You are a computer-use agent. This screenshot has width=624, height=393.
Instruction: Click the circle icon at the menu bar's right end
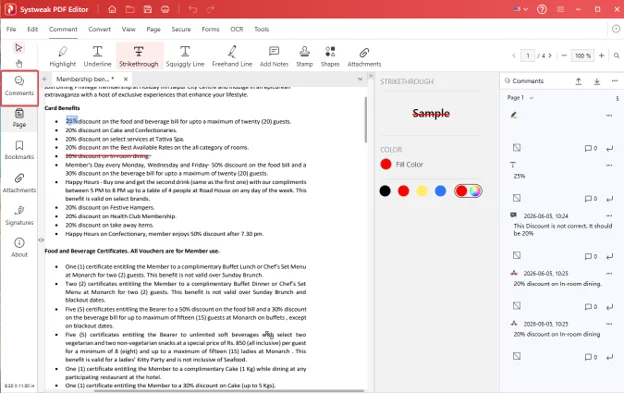pyautogui.click(x=616, y=29)
